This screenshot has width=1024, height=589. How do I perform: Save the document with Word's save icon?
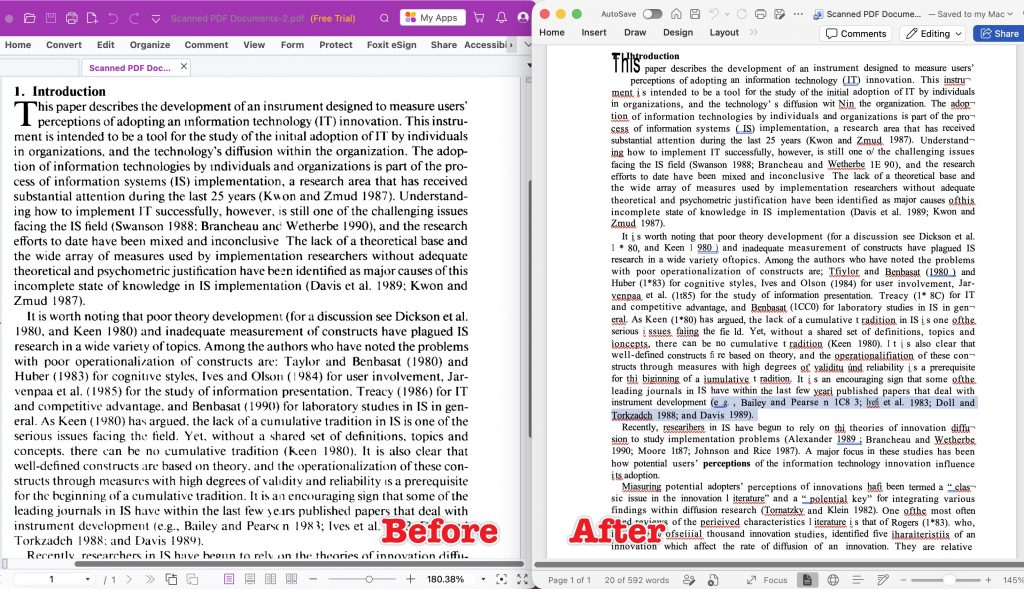point(695,14)
